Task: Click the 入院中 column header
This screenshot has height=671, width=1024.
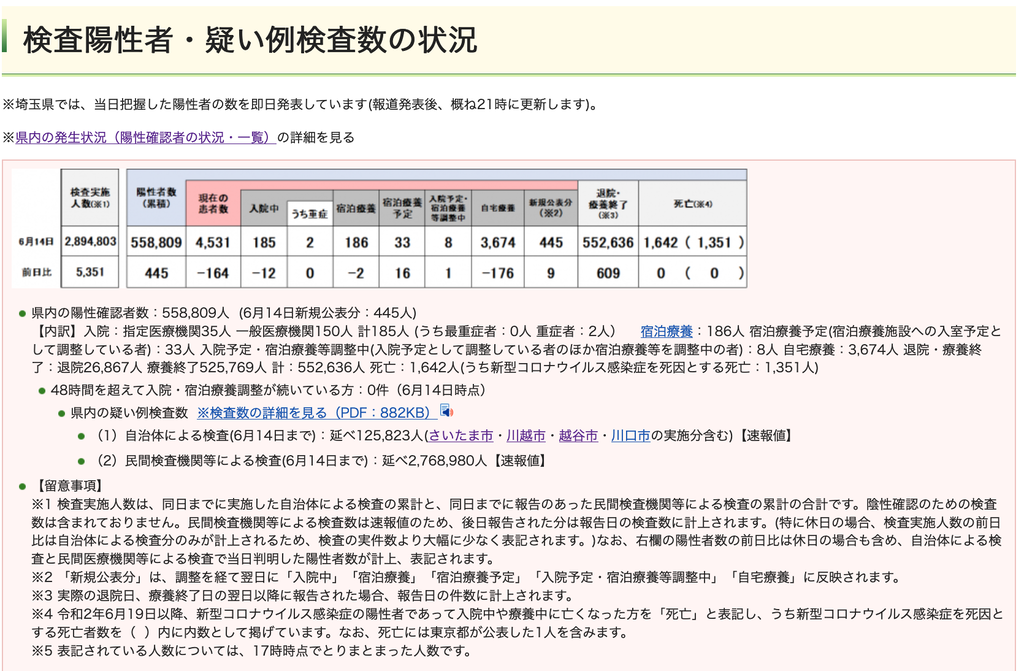Action: tap(264, 208)
